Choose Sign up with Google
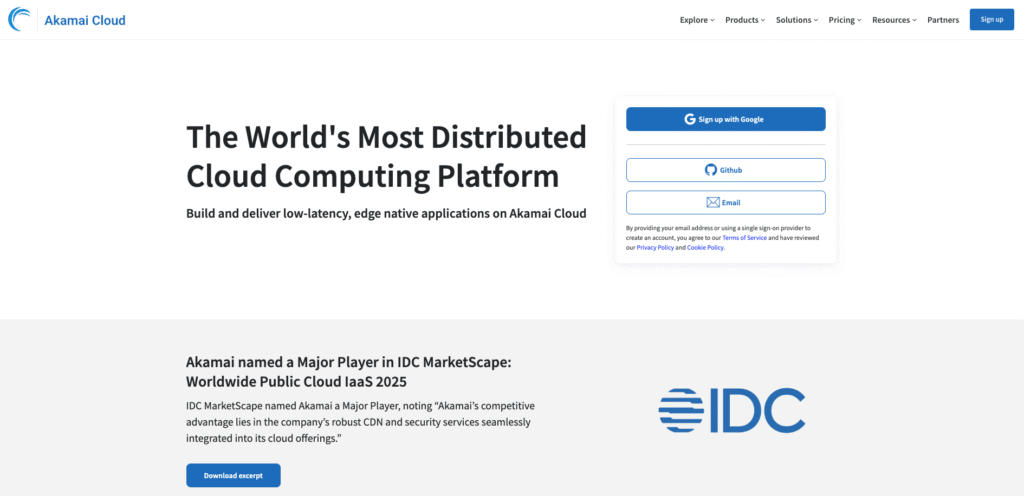1024x496 pixels. [726, 119]
